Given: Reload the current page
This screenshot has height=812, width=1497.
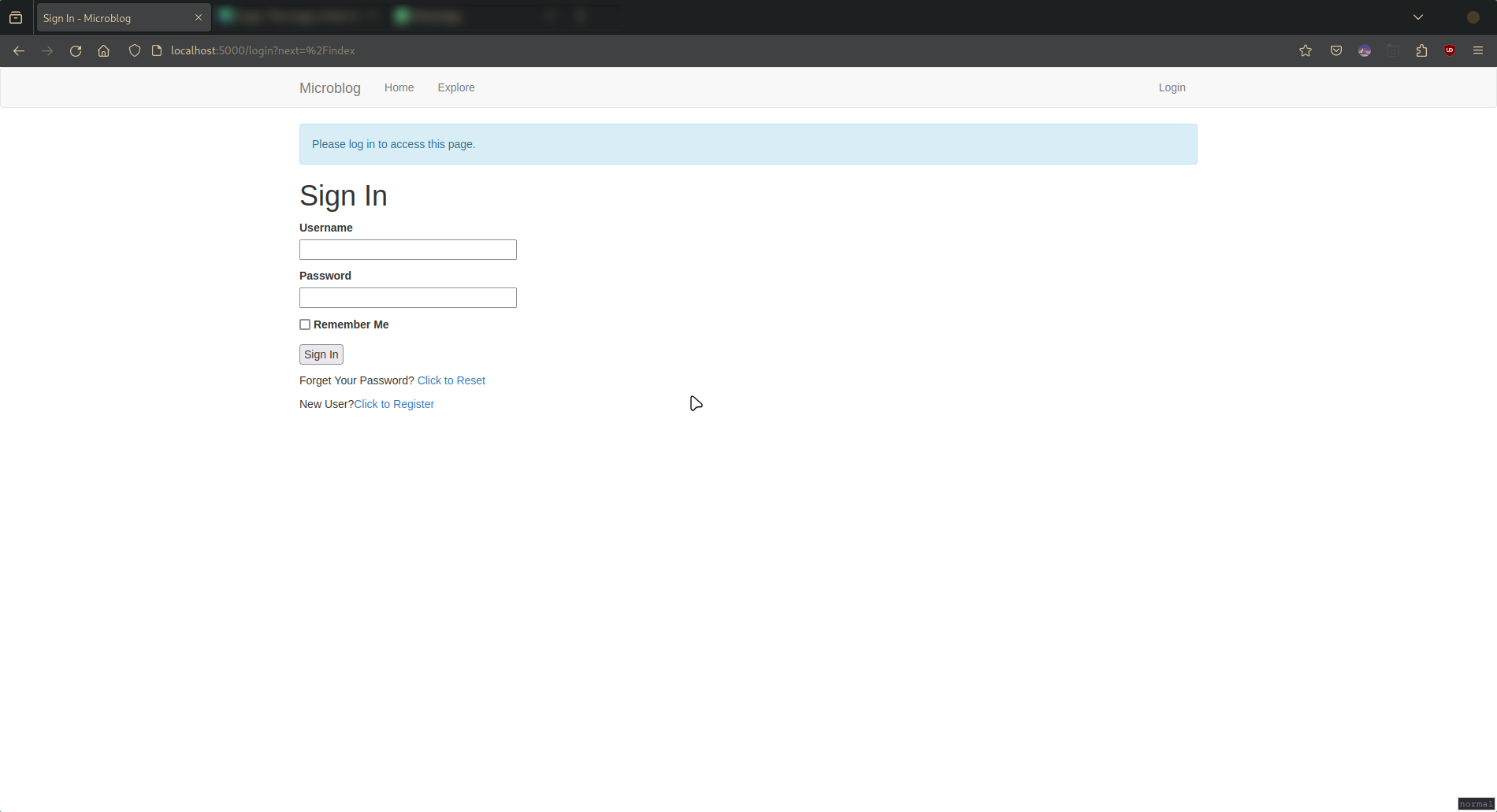Looking at the screenshot, I should coord(76,50).
